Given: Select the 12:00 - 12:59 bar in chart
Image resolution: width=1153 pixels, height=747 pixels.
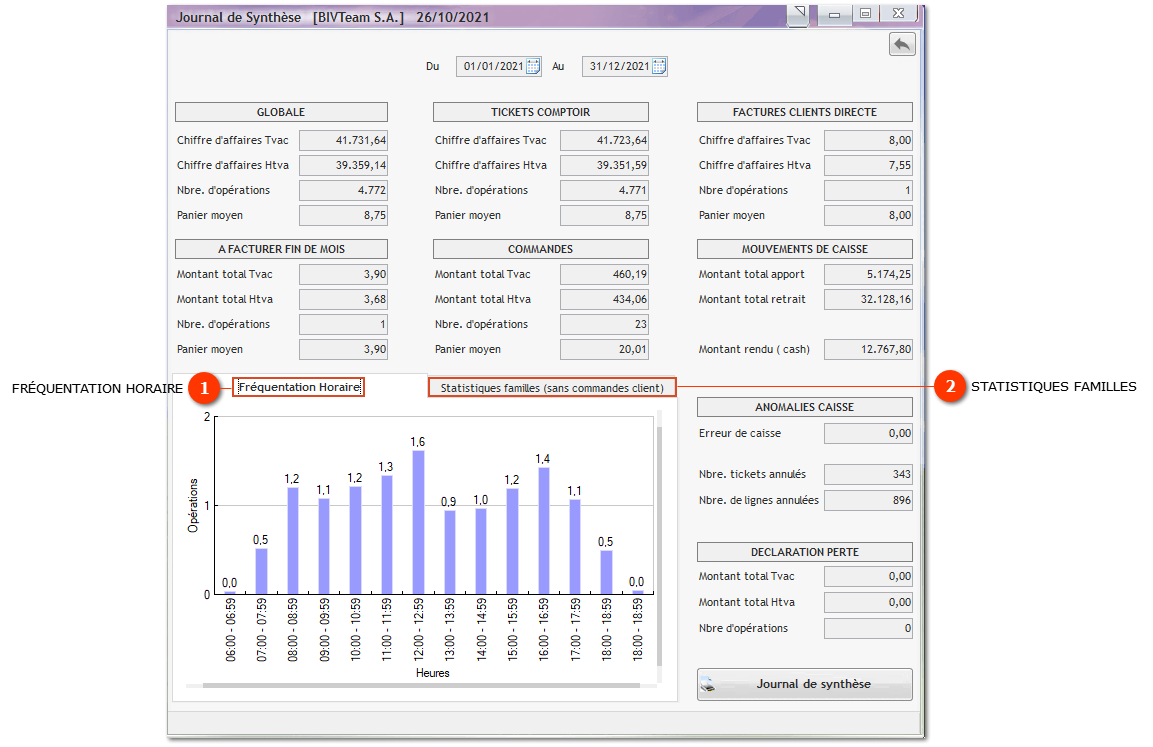Looking at the screenshot, I should click(x=418, y=522).
